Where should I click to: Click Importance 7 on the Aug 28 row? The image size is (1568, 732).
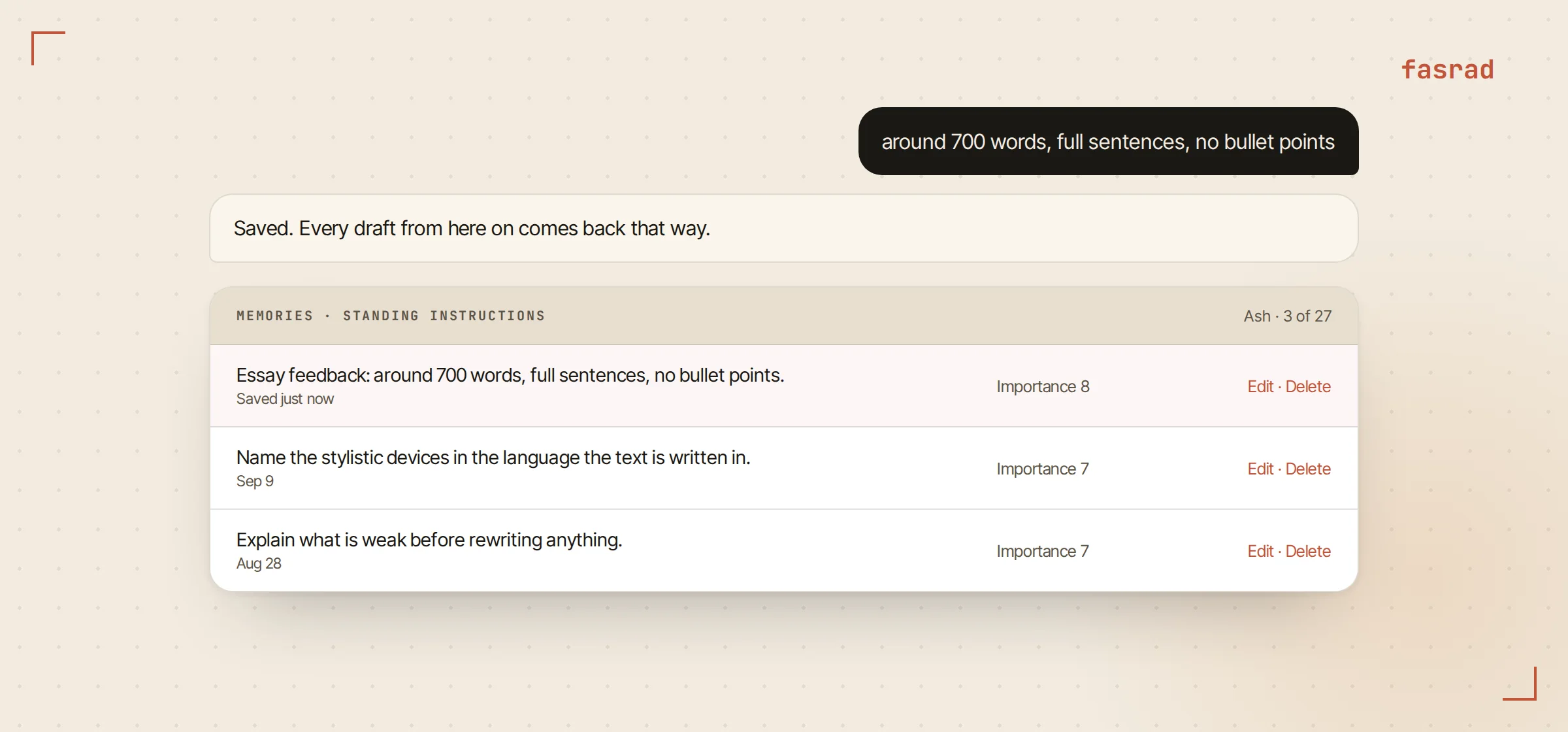(1042, 551)
